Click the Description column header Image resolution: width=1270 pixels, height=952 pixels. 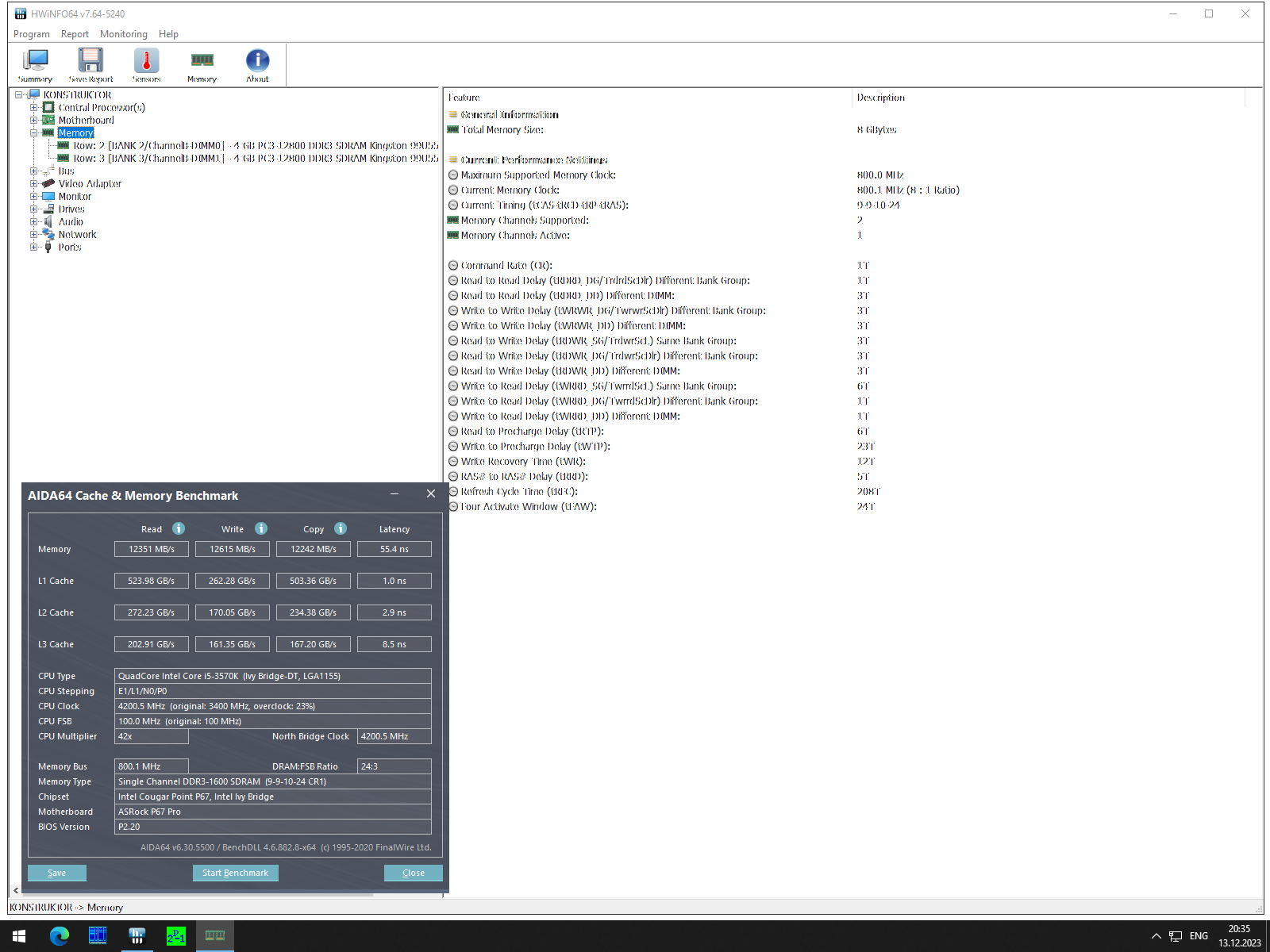click(x=1049, y=98)
